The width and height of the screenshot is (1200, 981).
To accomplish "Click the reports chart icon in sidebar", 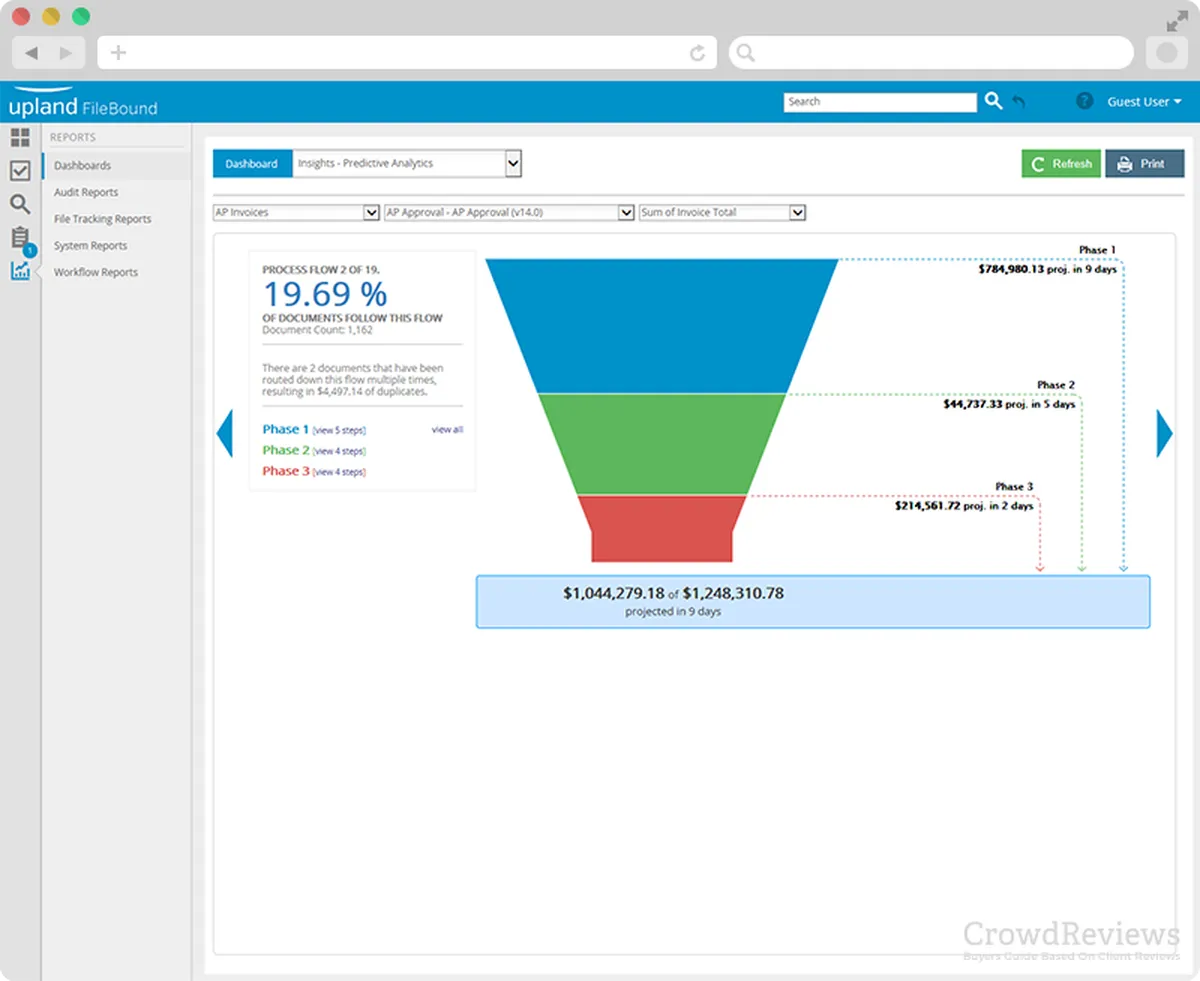I will click(20, 271).
